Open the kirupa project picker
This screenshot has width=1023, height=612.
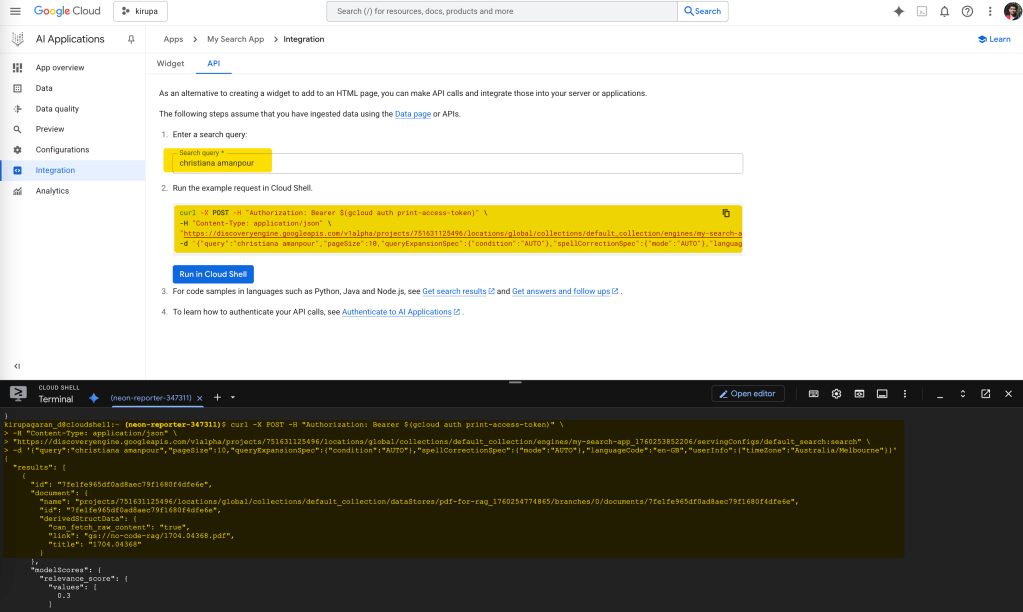[x=141, y=11]
